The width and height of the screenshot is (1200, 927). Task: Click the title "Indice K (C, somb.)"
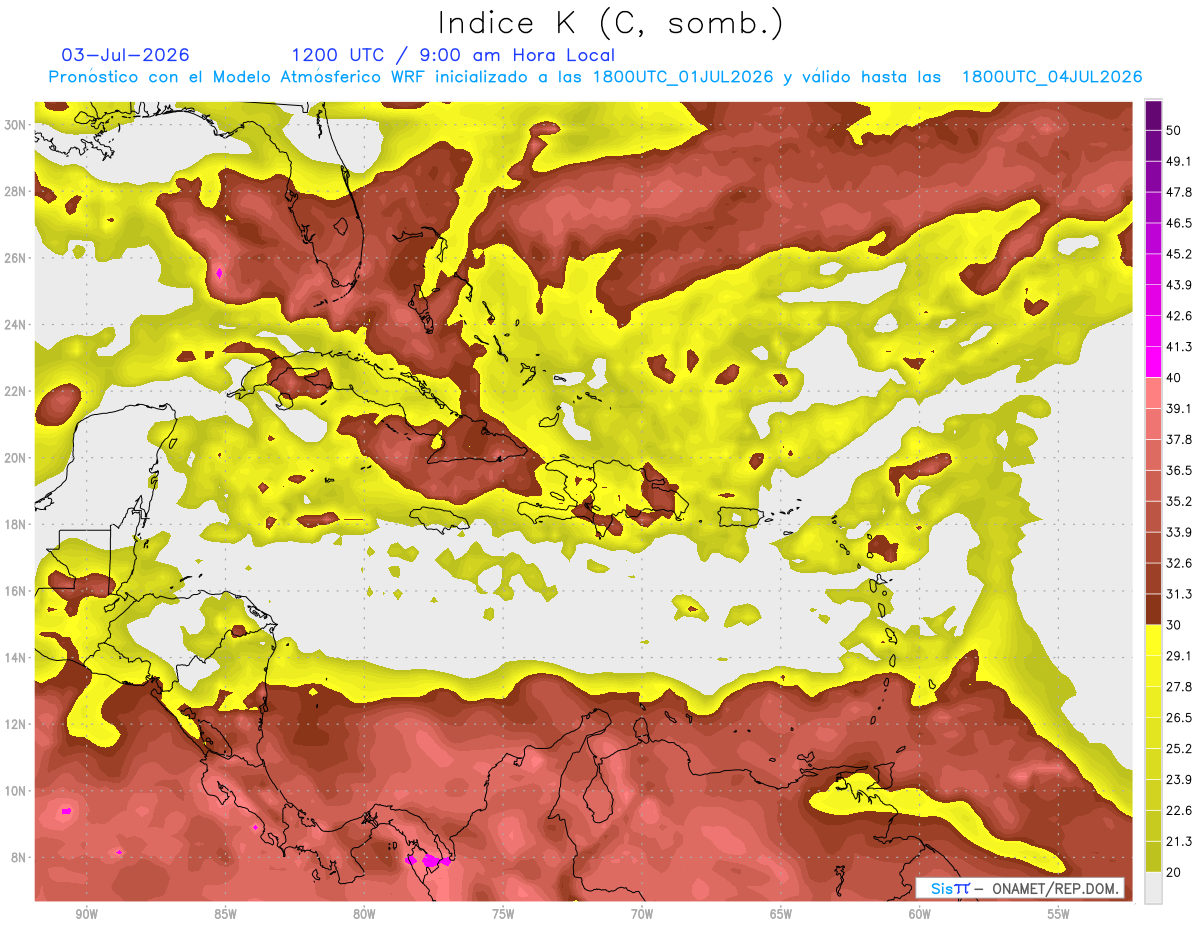[610, 24]
